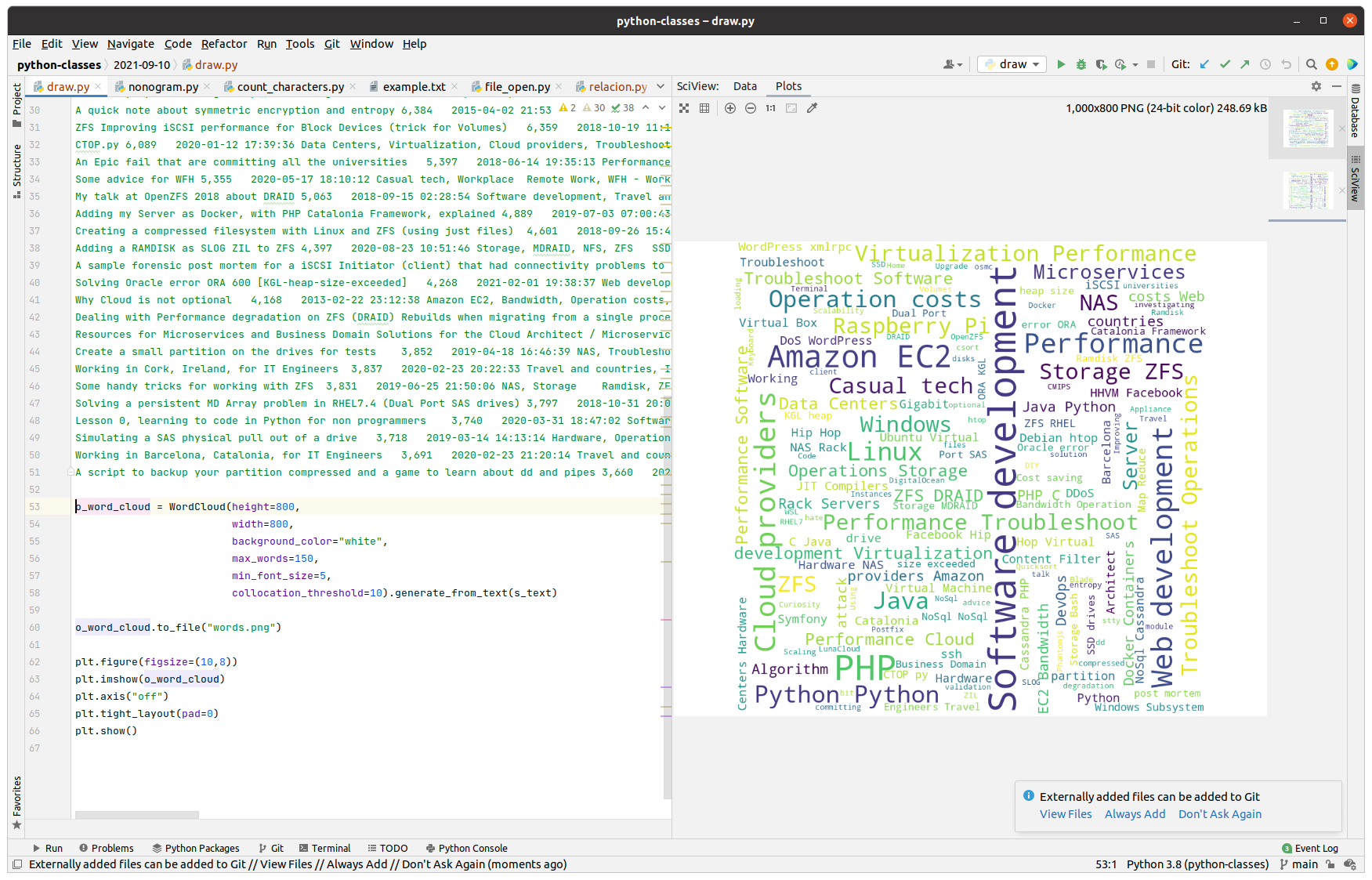The width and height of the screenshot is (1372, 880).
Task: Click the orange IDE update icon
Action: click(1332, 64)
